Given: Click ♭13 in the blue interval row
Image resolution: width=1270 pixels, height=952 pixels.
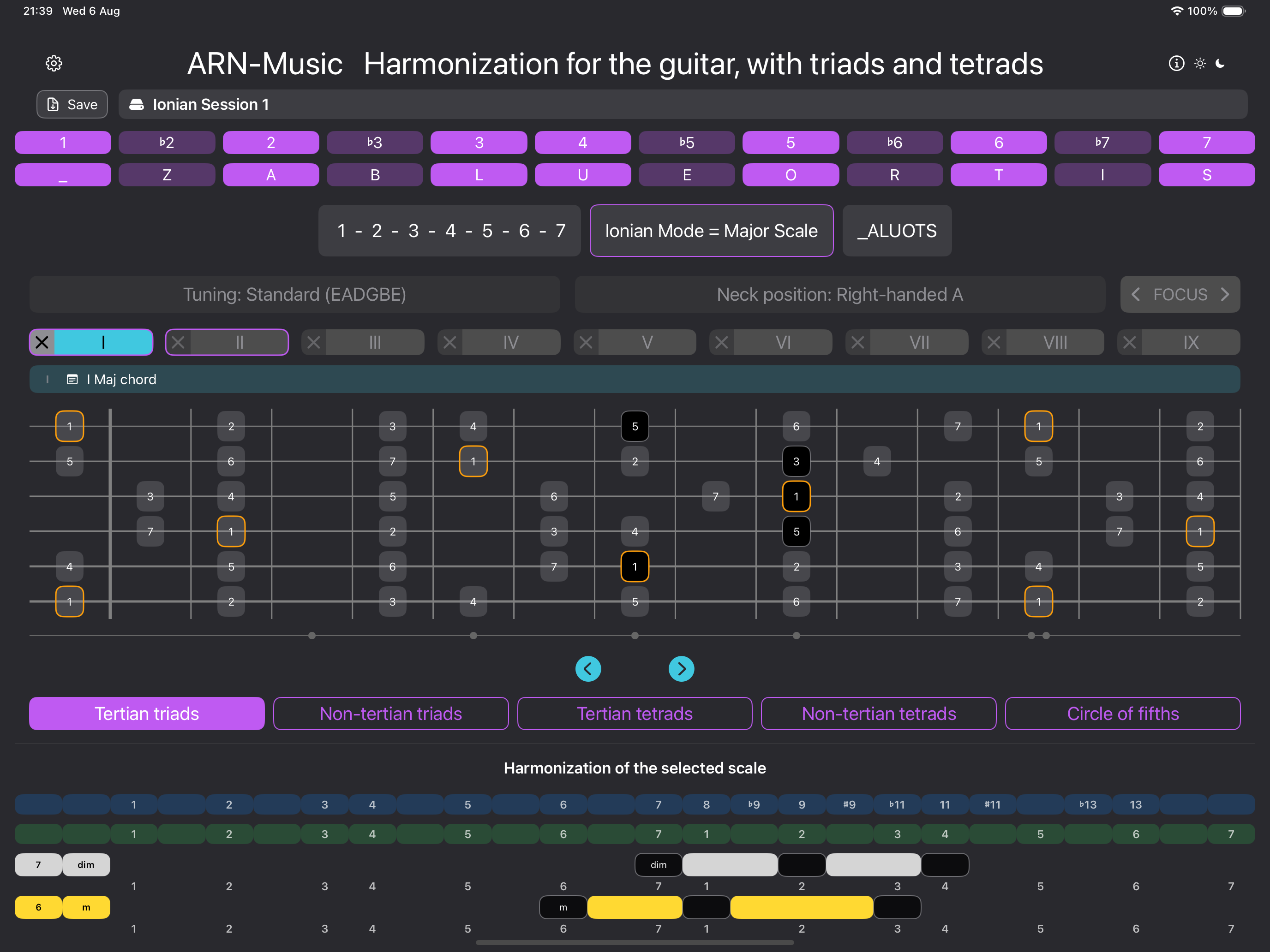Looking at the screenshot, I should coord(1088,804).
